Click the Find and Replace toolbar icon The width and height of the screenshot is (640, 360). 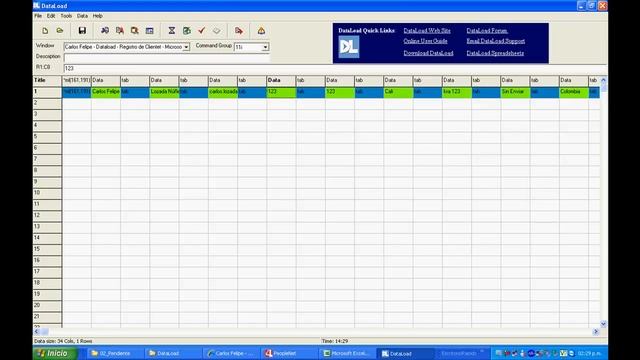click(120, 31)
